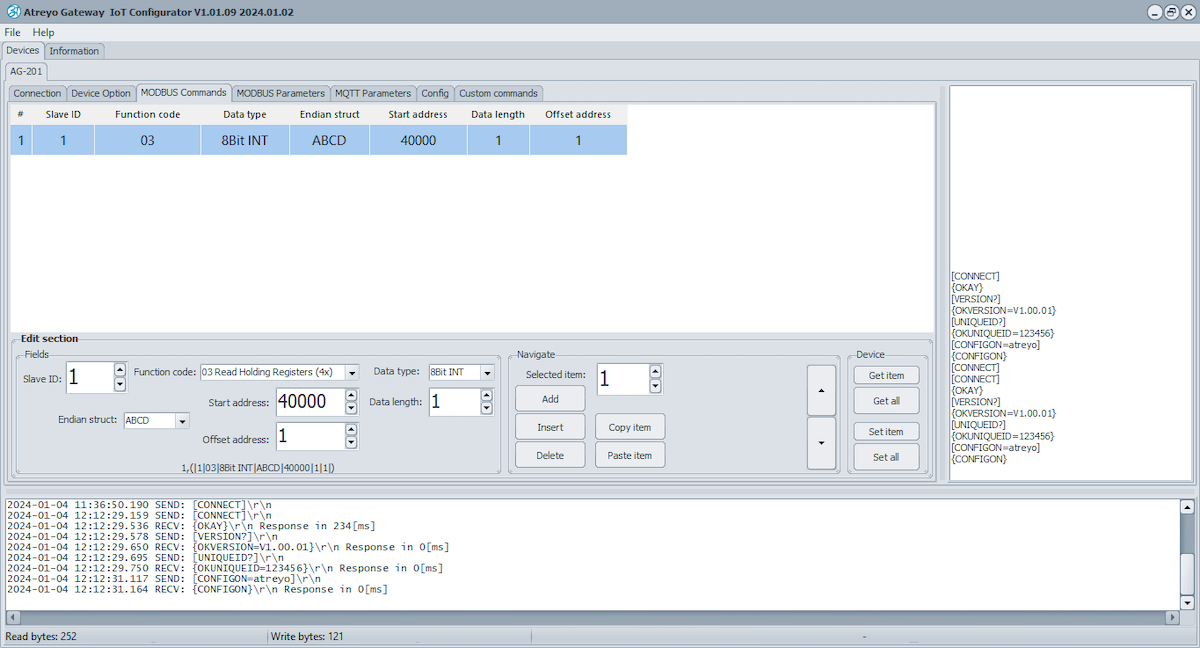The height and width of the screenshot is (648, 1200).
Task: Increase the Offset address value
Action: tap(351, 429)
